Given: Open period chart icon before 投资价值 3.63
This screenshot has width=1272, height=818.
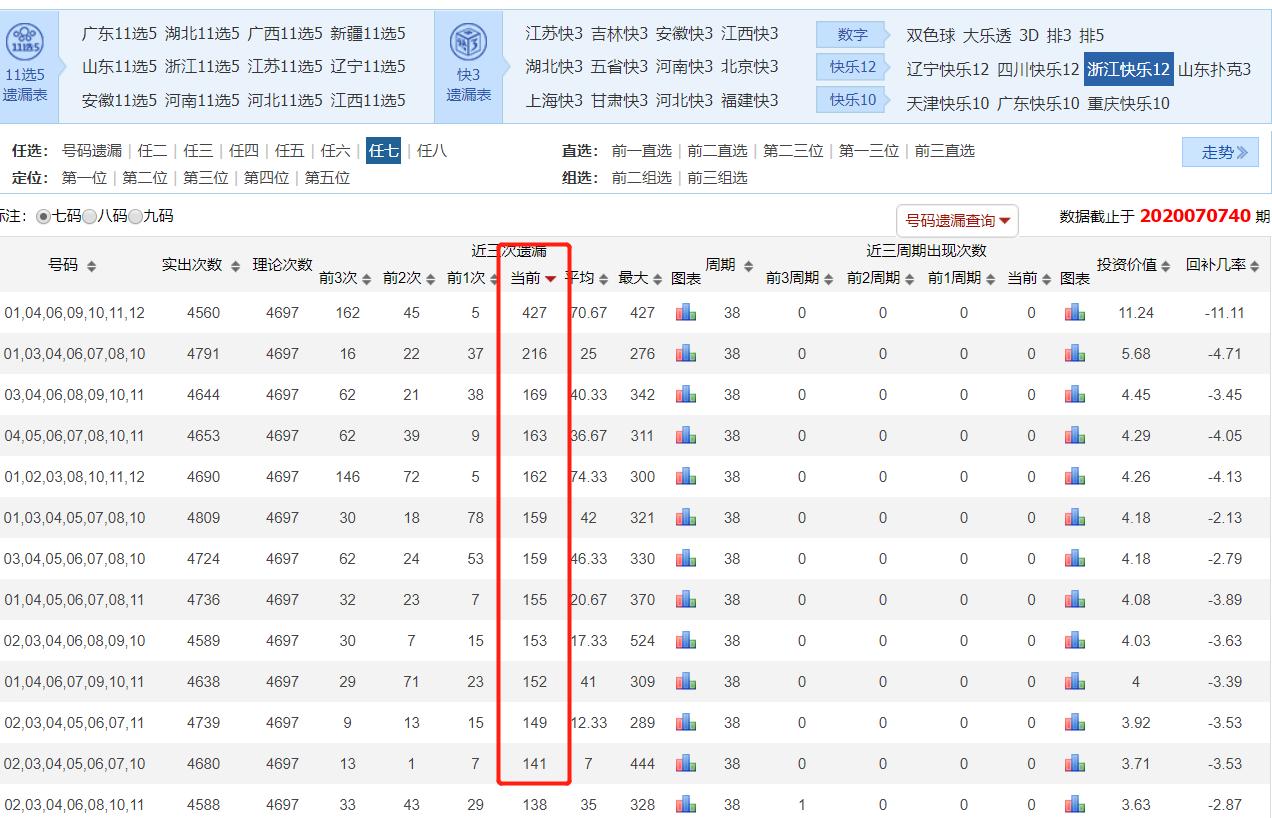Looking at the screenshot, I should 1075,805.
